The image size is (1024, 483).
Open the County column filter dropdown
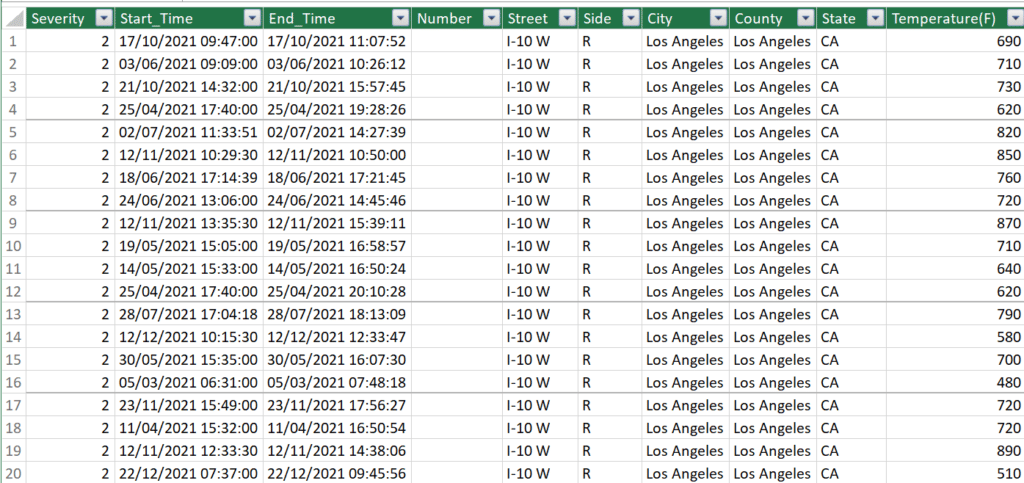point(805,19)
